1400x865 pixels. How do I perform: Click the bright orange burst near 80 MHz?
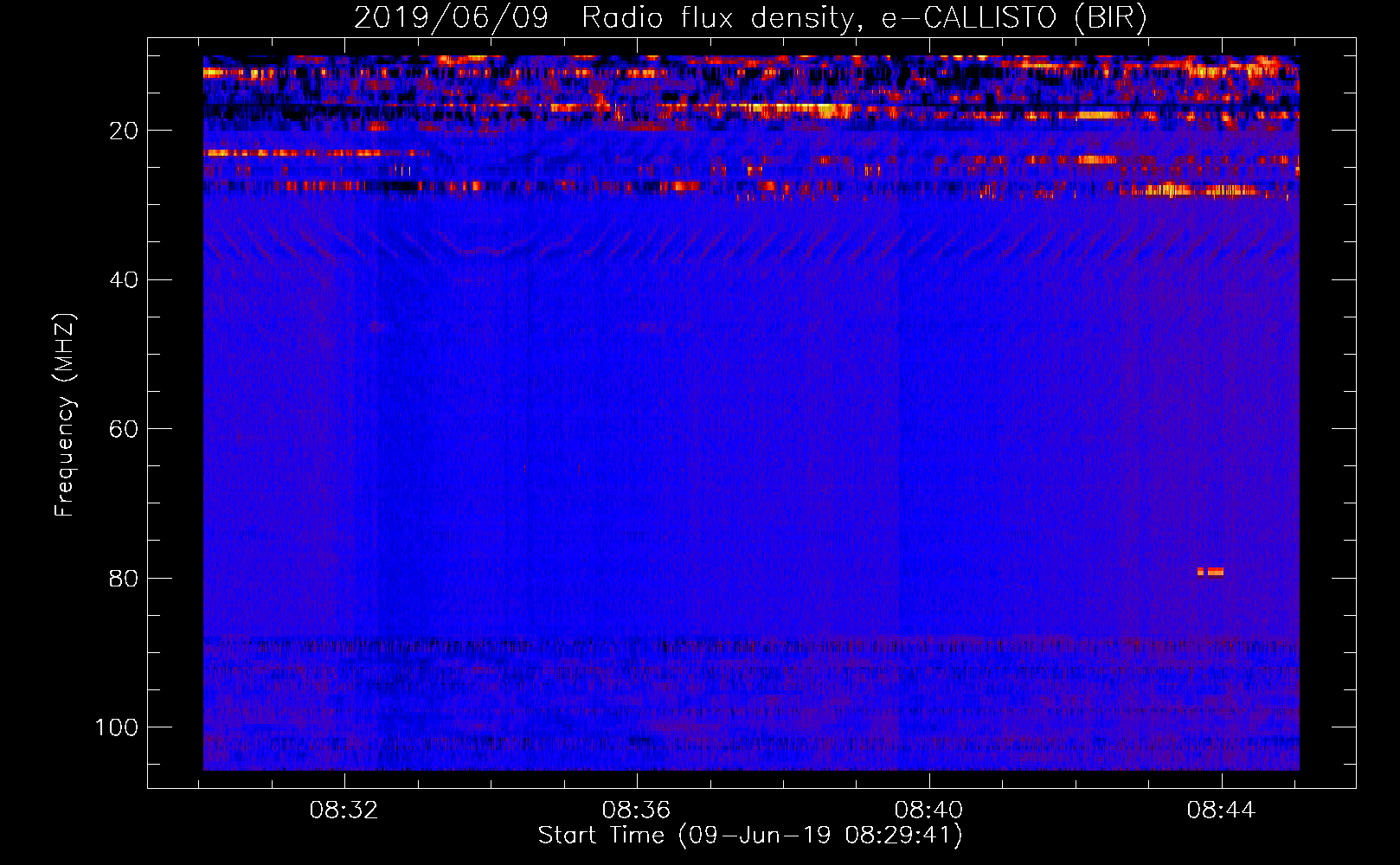click(x=1211, y=572)
